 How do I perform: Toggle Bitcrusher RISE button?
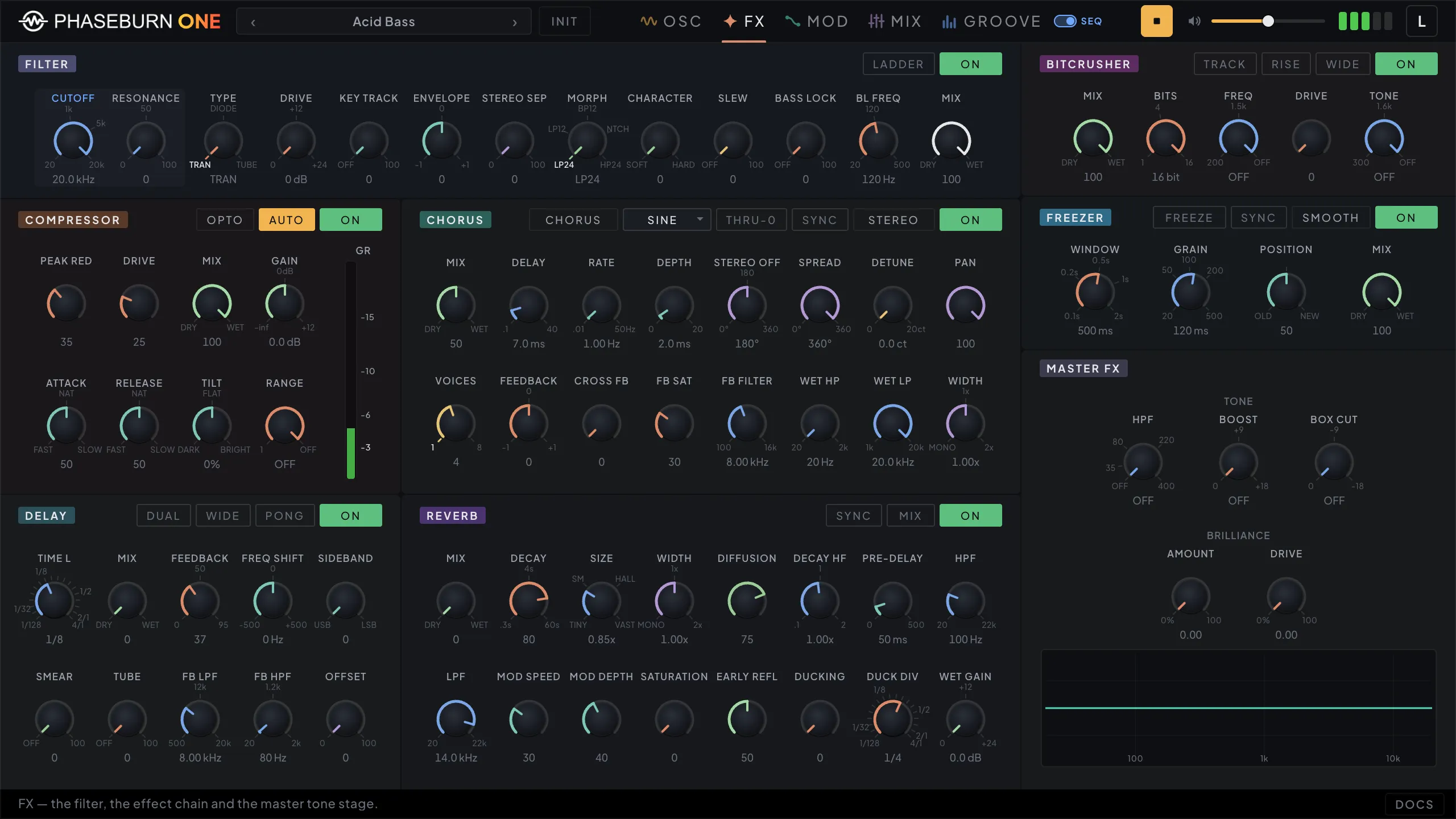[x=1286, y=64]
